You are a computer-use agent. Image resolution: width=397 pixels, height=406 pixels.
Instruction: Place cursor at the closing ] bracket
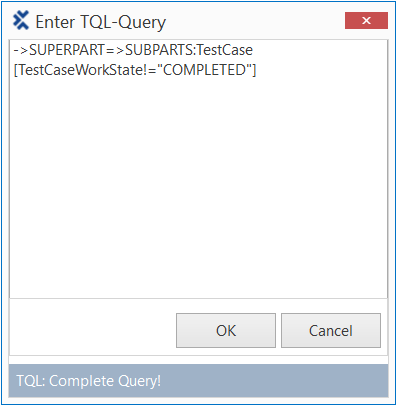[x=254, y=70]
